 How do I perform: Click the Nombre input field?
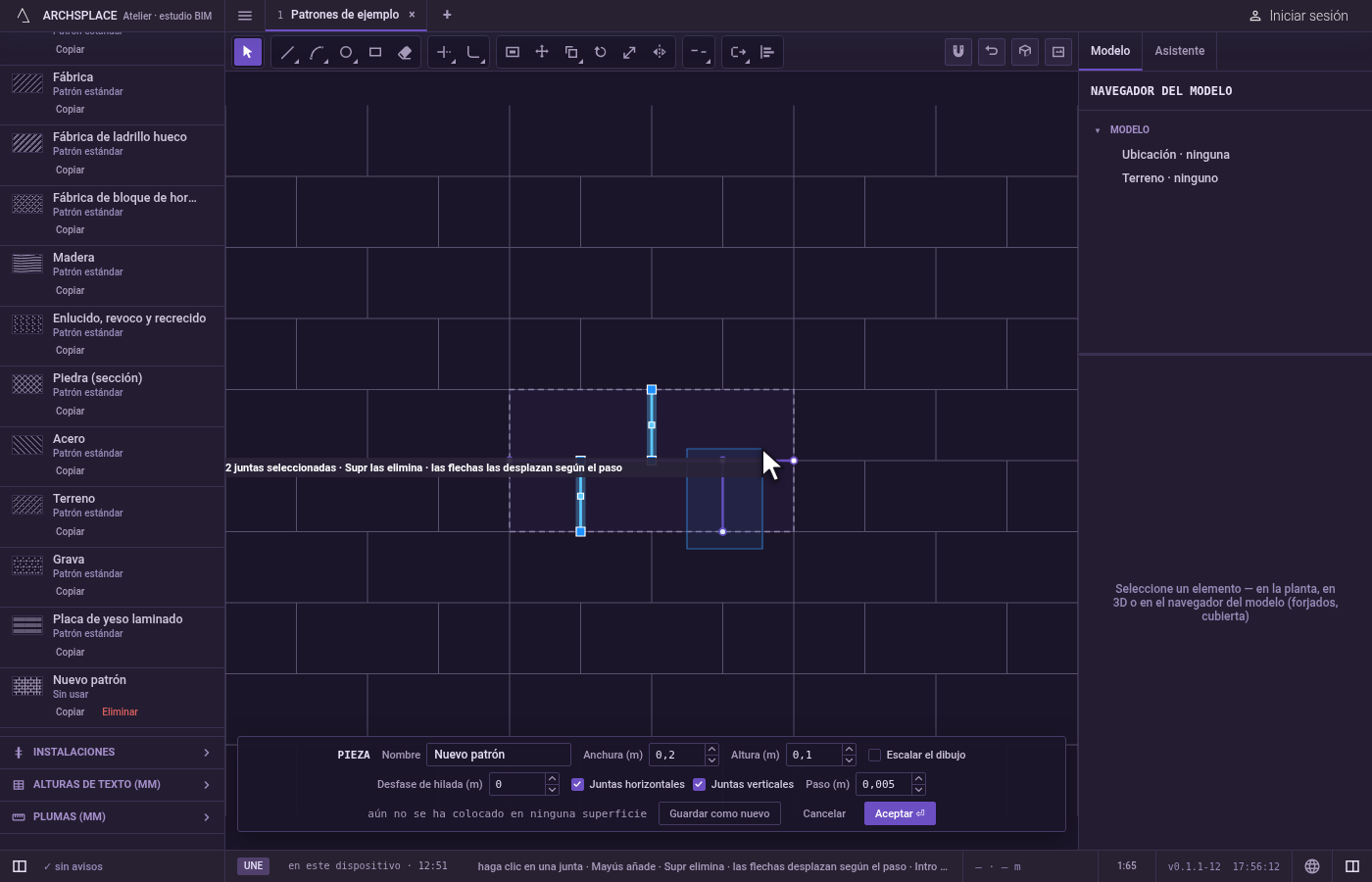(x=499, y=755)
